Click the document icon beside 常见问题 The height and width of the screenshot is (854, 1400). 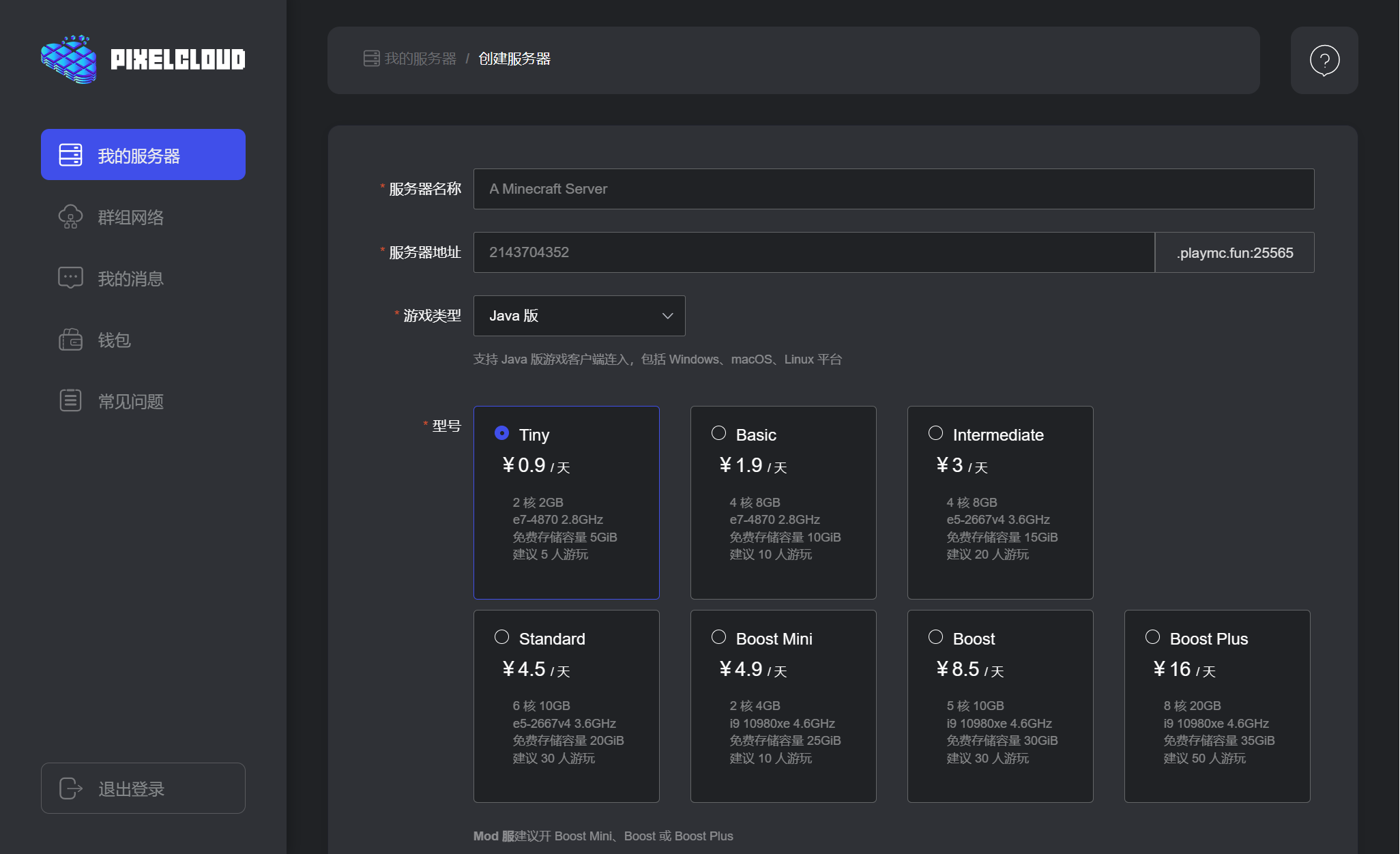pos(70,400)
